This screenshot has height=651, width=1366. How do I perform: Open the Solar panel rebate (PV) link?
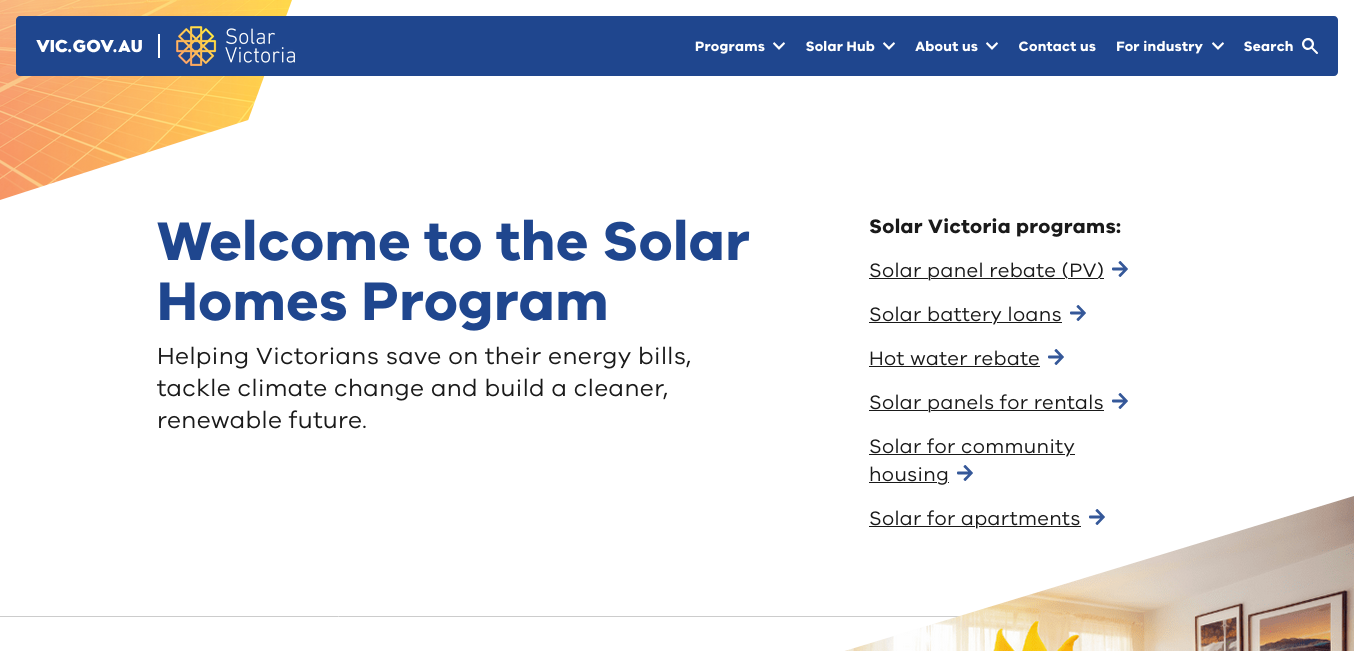(986, 270)
